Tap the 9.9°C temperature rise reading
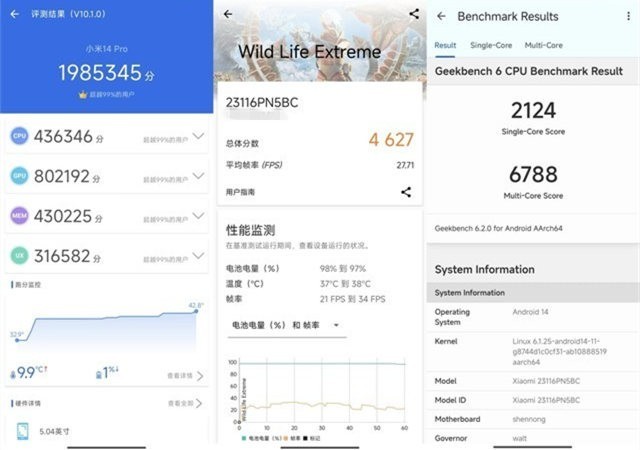 pyautogui.click(x=29, y=372)
